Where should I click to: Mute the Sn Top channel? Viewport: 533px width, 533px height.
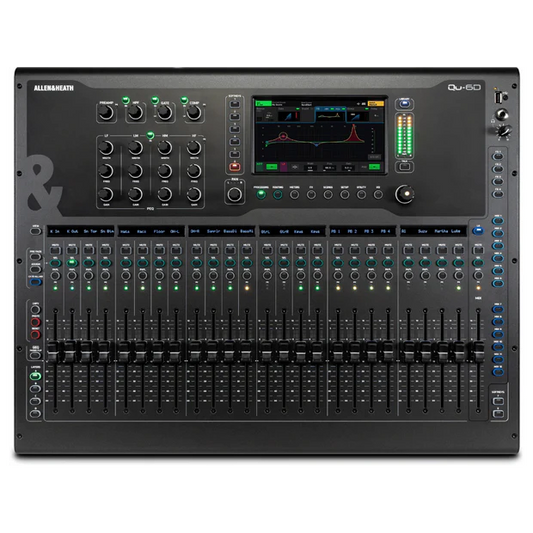coord(89,251)
